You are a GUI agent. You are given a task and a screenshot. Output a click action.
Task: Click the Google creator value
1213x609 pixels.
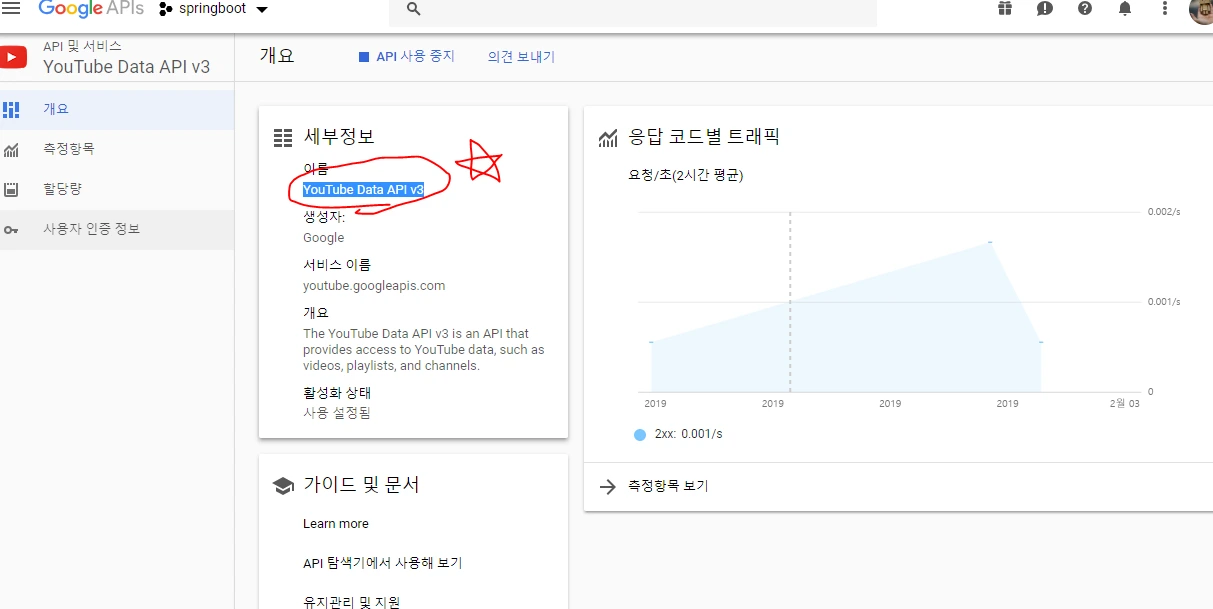tap(323, 238)
